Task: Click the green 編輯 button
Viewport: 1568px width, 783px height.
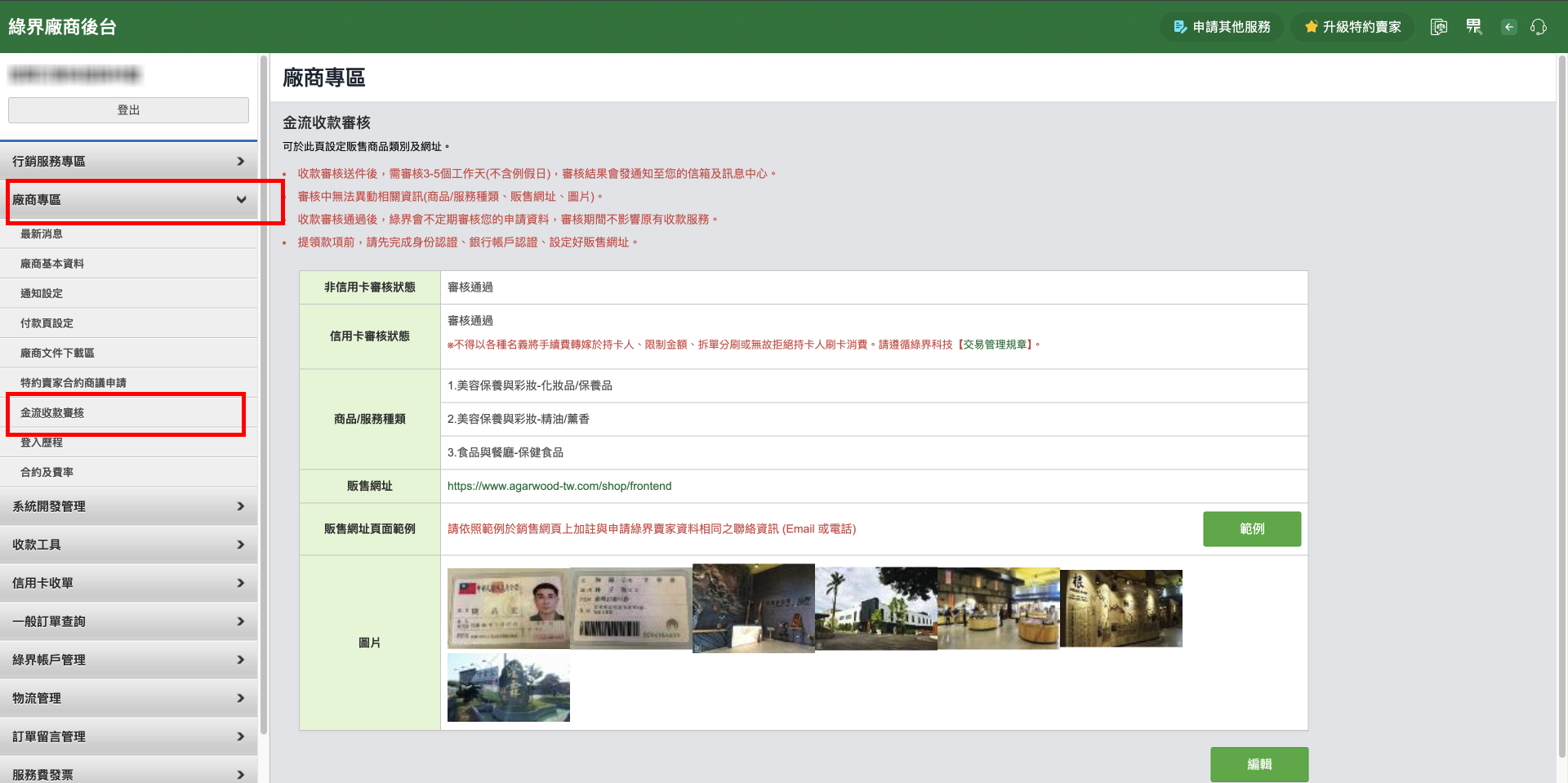Action: pyautogui.click(x=1258, y=764)
